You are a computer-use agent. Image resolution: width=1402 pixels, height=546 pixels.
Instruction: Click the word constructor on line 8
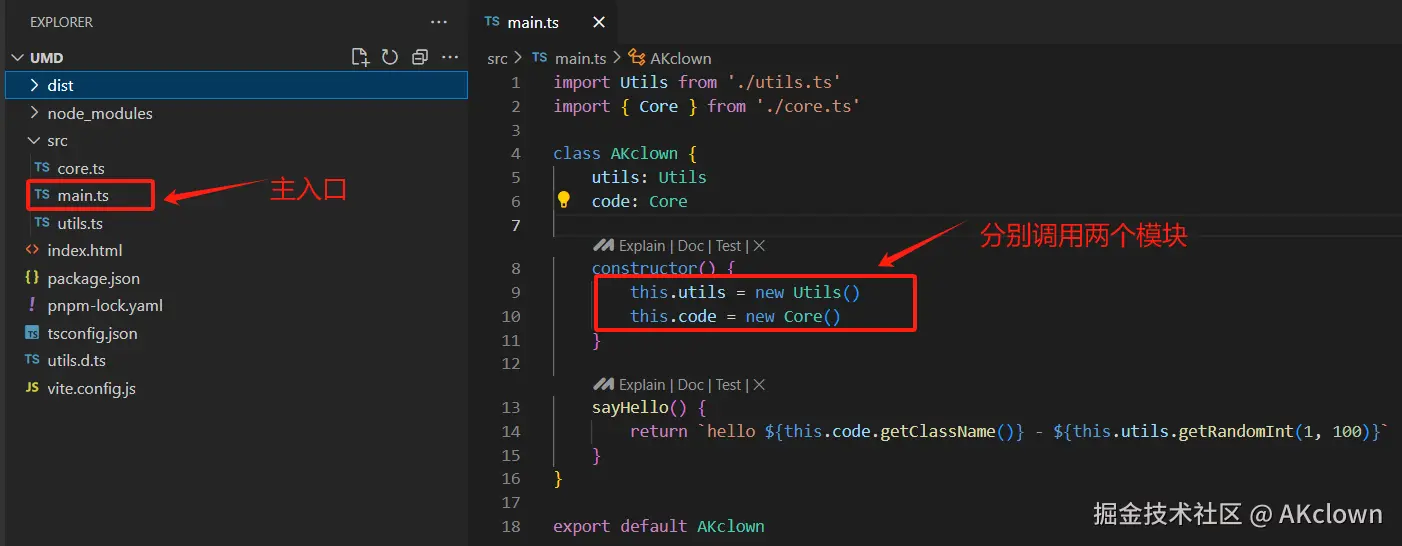tap(644, 268)
